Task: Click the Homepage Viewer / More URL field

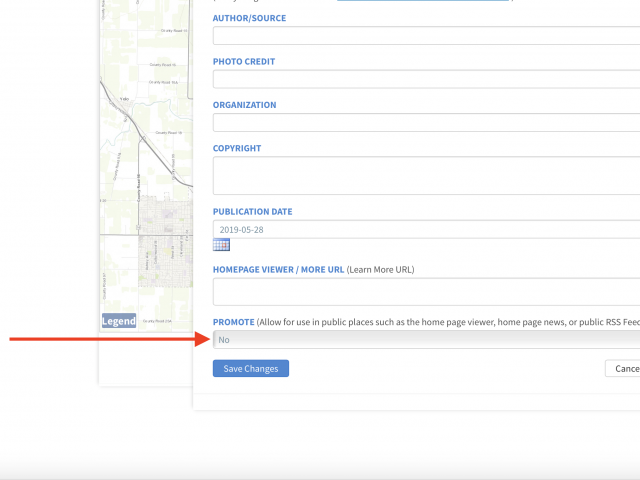Action: click(x=426, y=292)
